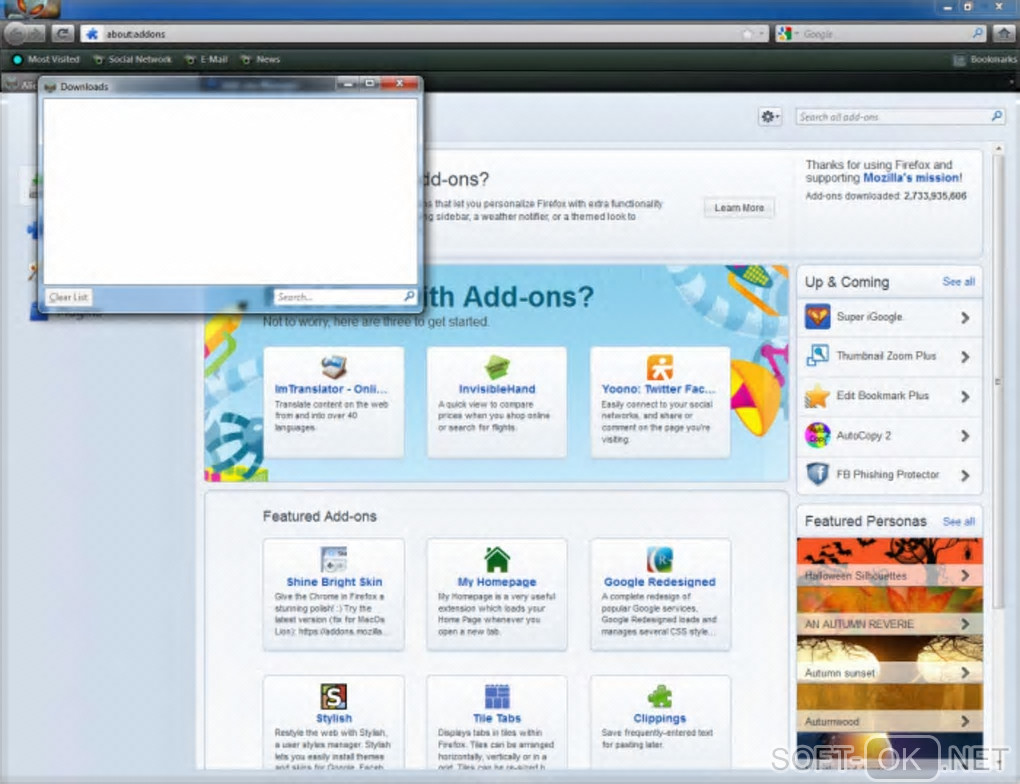
Task: Click the ImTranslator add-on icon
Action: point(334,367)
